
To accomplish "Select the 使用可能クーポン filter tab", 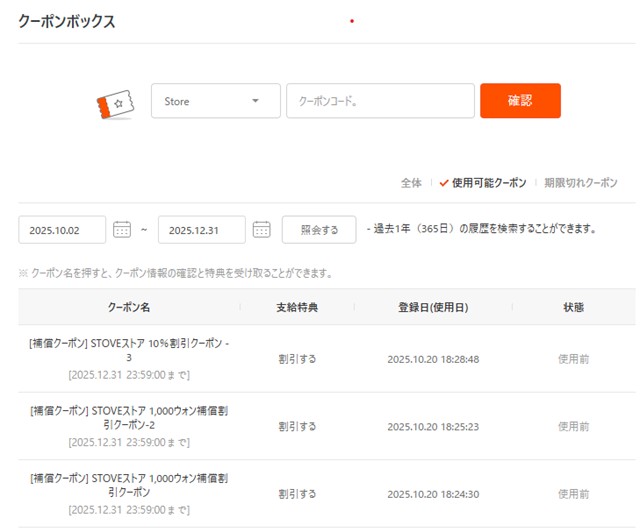I will (488, 183).
